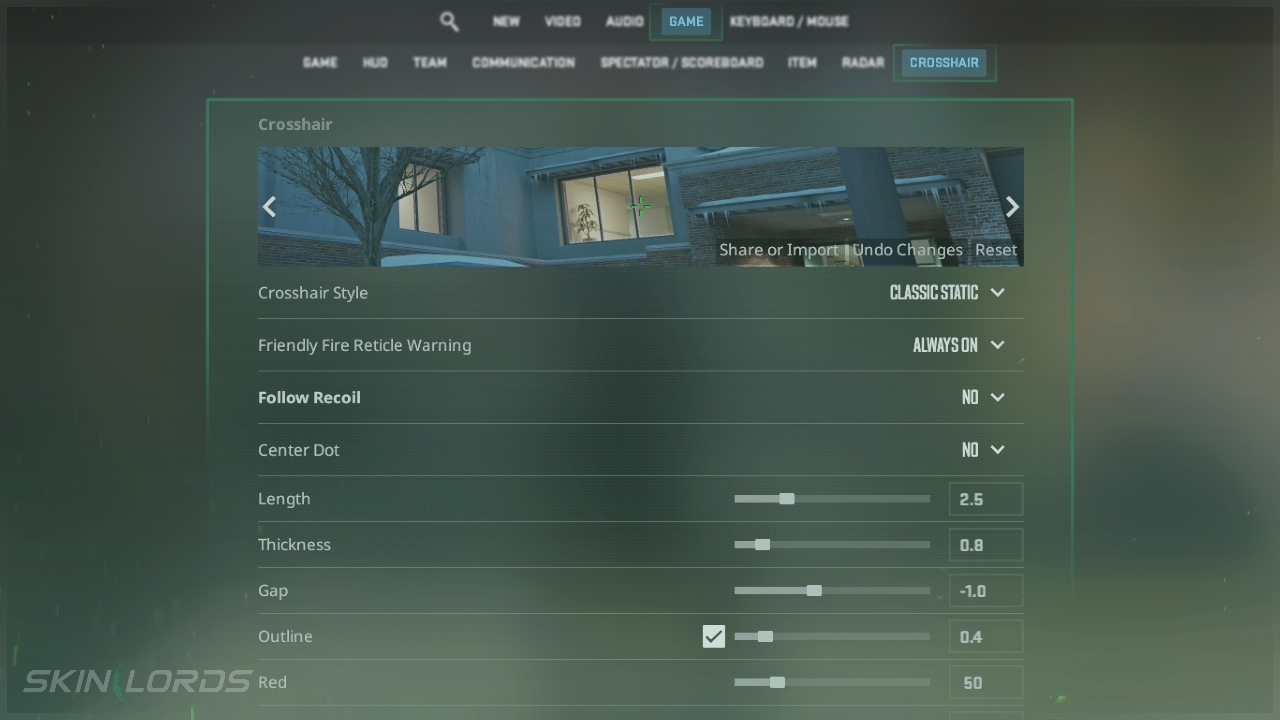This screenshot has height=720, width=1280.
Task: Adjust the Red color slider handle
Action: point(777,683)
